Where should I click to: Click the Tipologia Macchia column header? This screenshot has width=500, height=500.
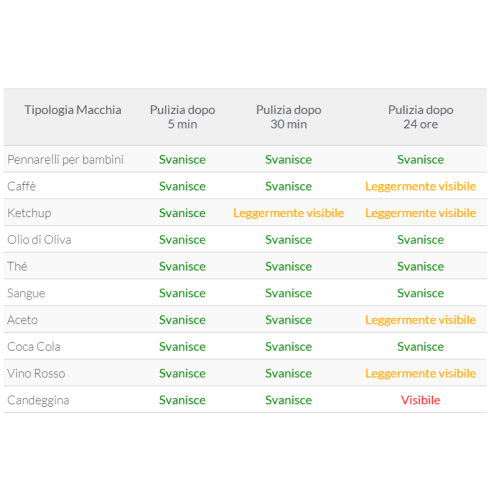tap(73, 110)
